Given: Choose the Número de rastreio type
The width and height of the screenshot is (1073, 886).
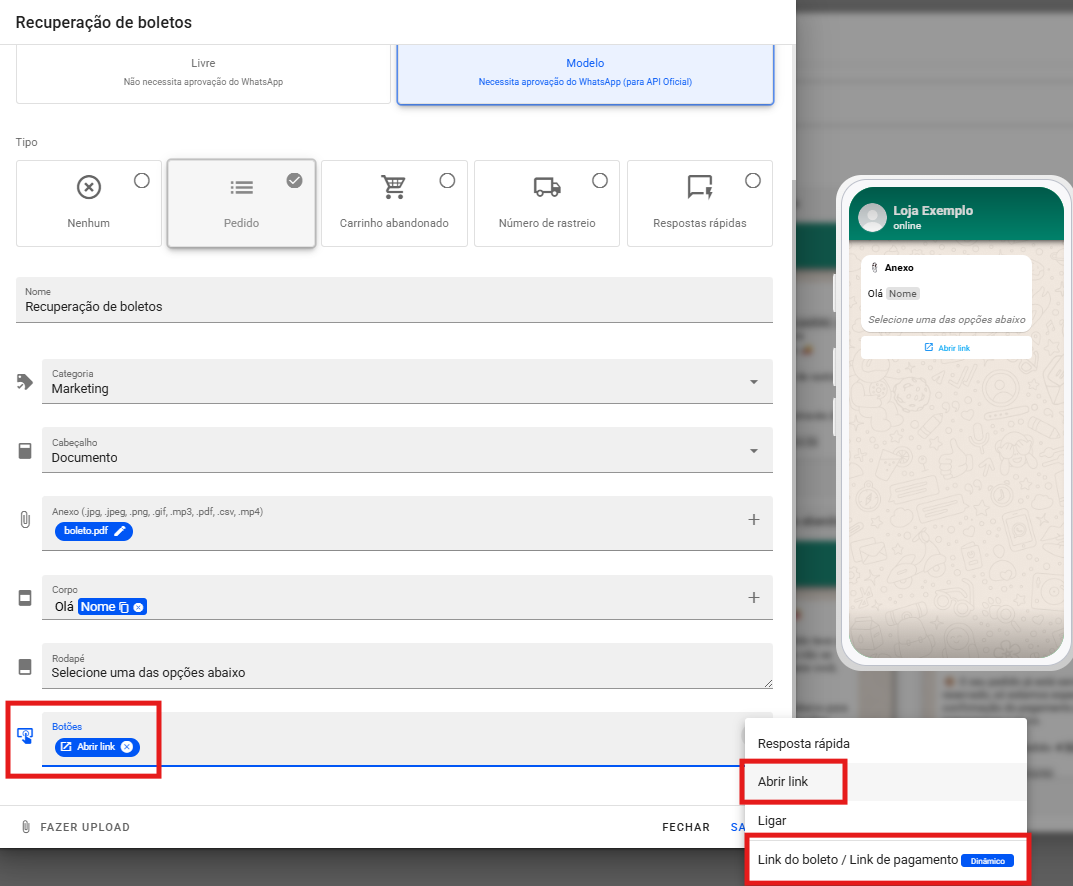Looking at the screenshot, I should (x=600, y=181).
